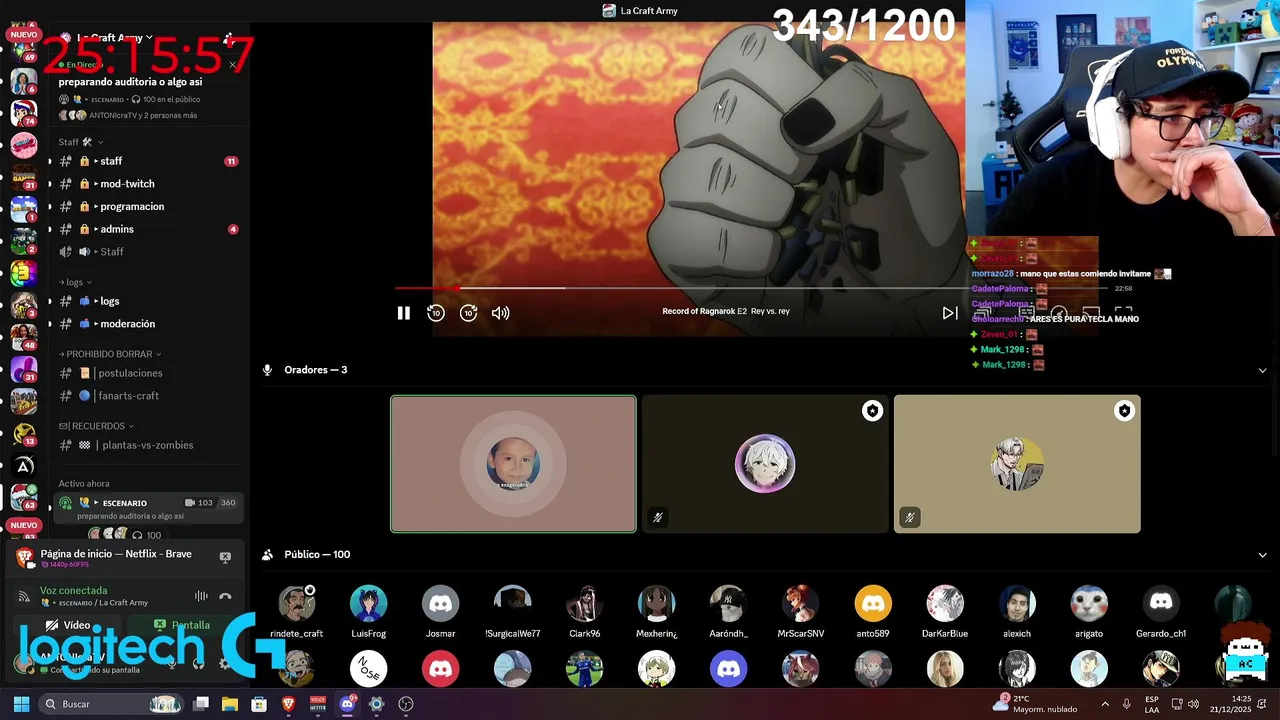1280x720 pixels.
Task: Open the moderación channel
Action: (146, 324)
